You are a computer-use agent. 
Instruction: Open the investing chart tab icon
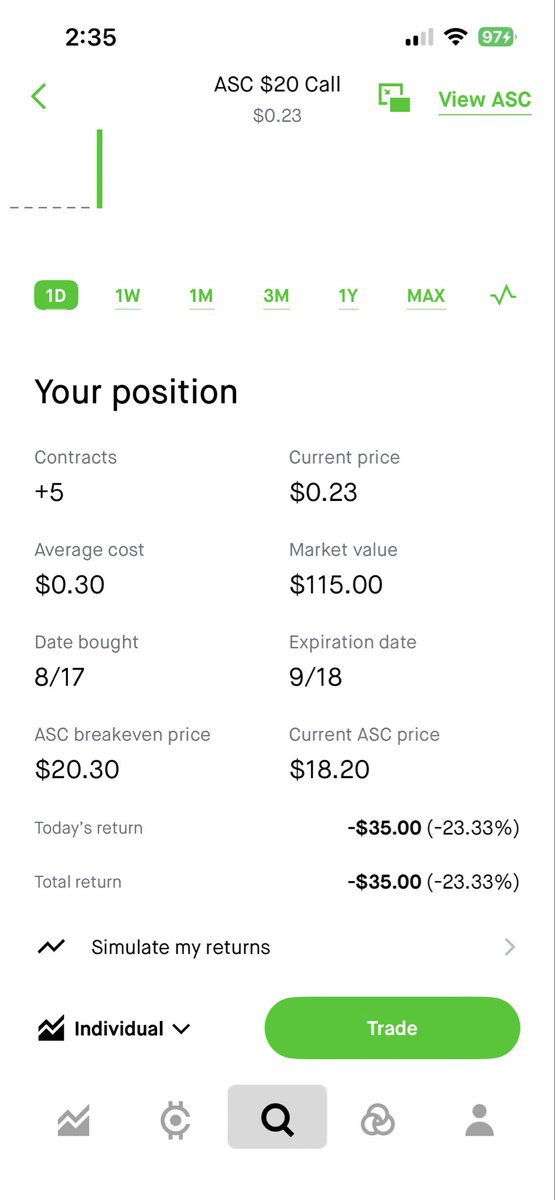(x=73, y=1121)
